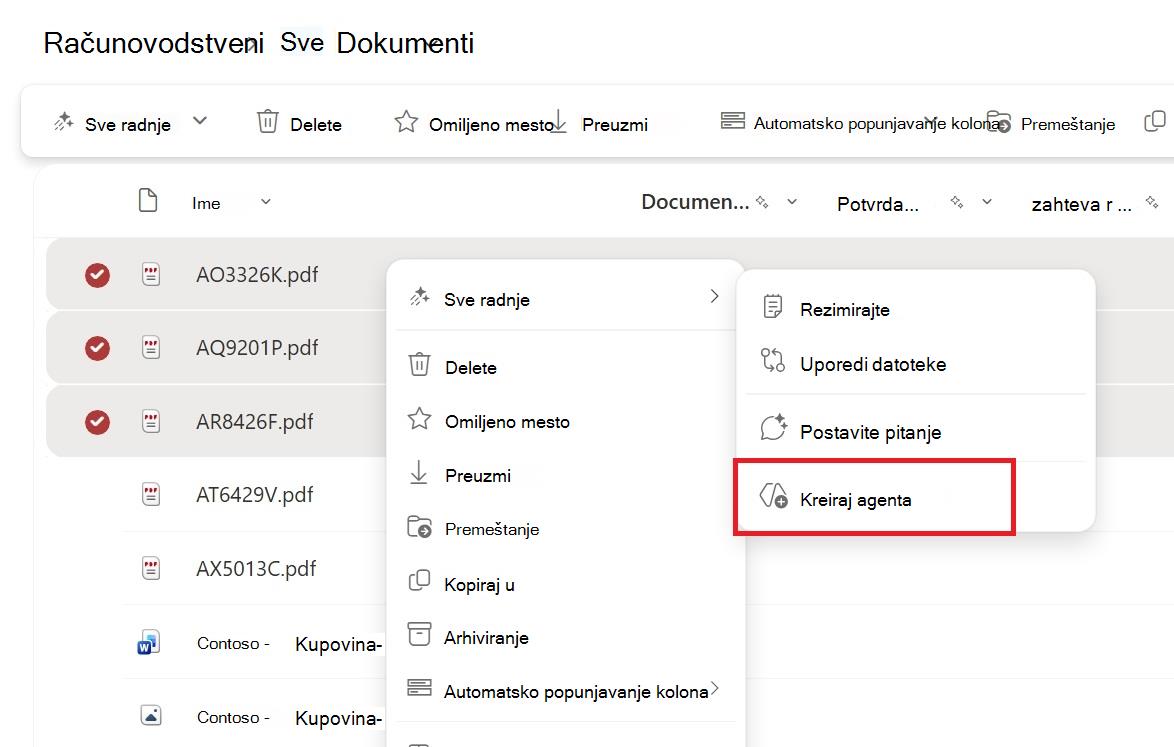Open file AT6429V.pdf

(x=255, y=494)
